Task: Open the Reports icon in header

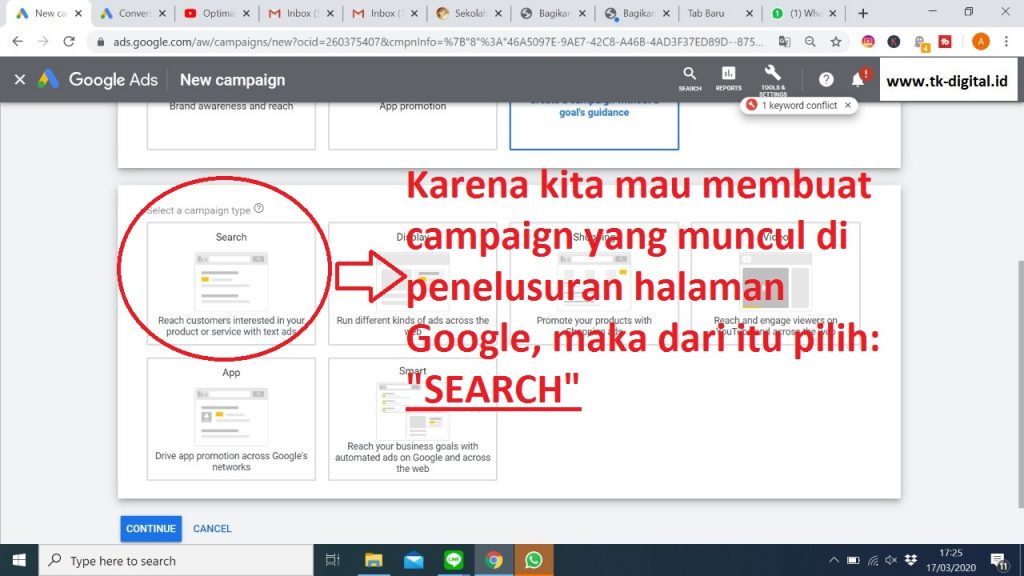Action: coord(728,78)
